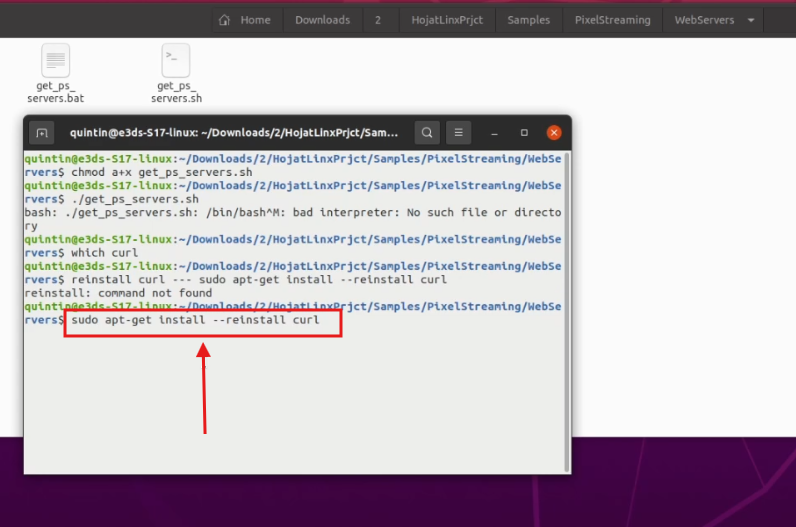796x527 pixels.
Task: Click the terminal window title text
Action: pyautogui.click(x=234, y=132)
